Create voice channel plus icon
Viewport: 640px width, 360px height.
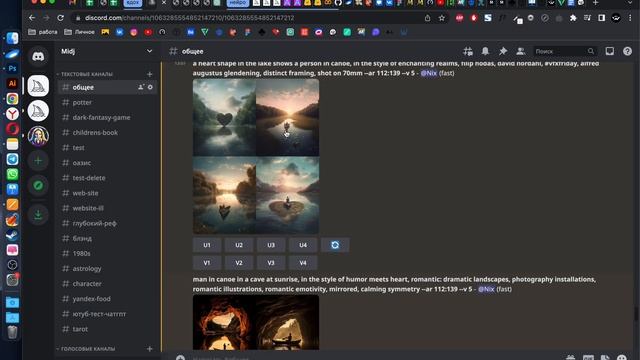pyautogui.click(x=149, y=349)
